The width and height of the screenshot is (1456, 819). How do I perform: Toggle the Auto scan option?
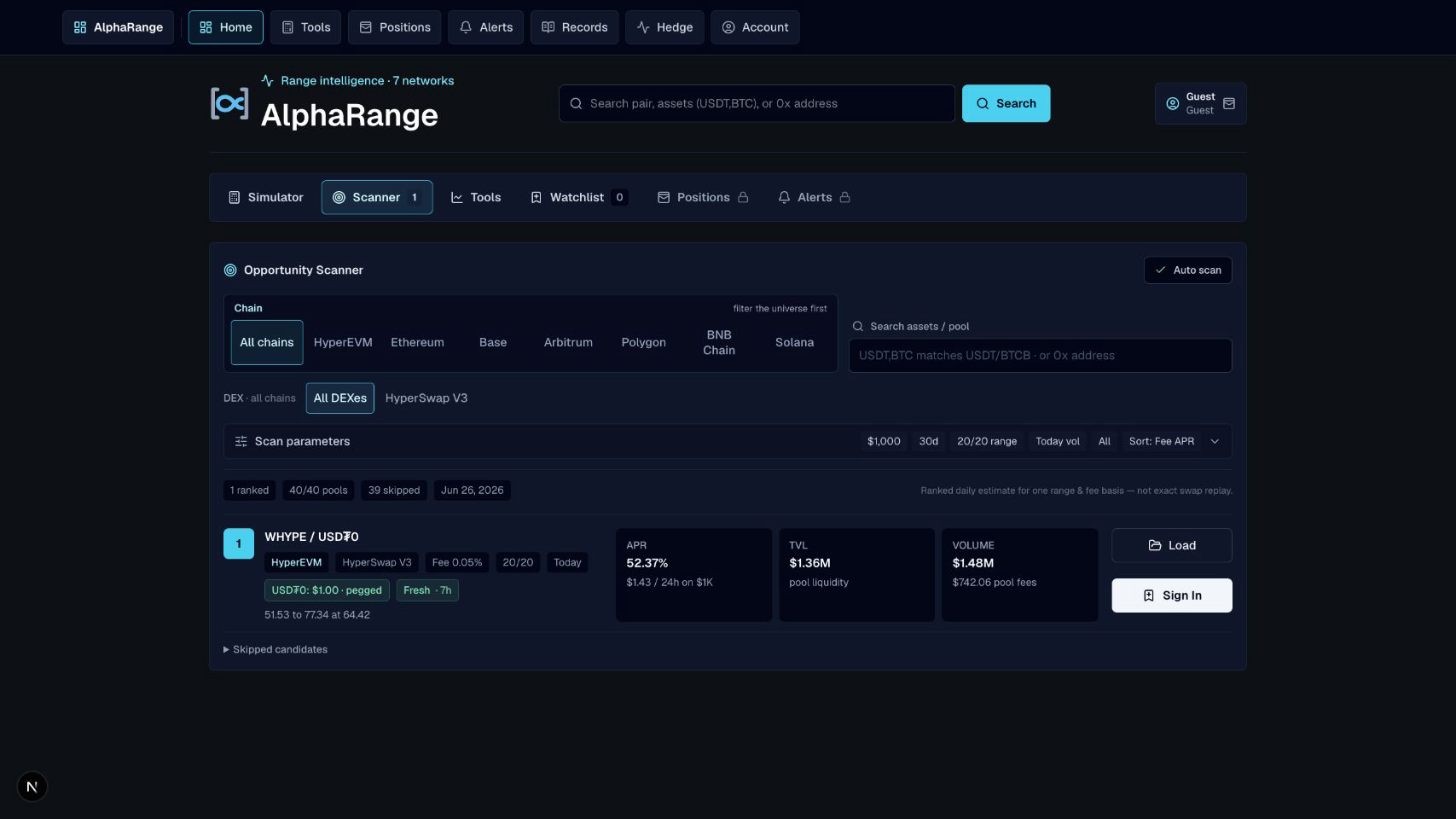point(1187,270)
